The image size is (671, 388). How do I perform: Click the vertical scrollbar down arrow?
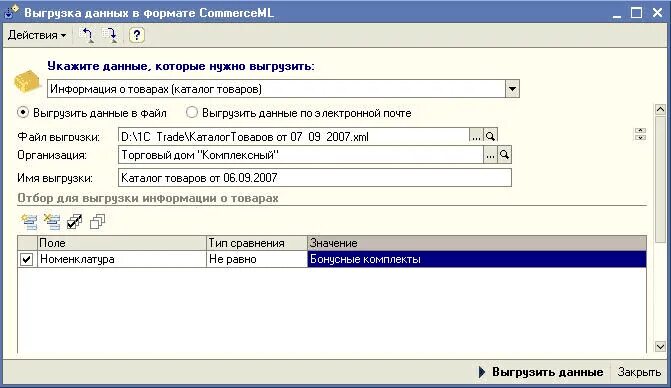tap(660, 347)
